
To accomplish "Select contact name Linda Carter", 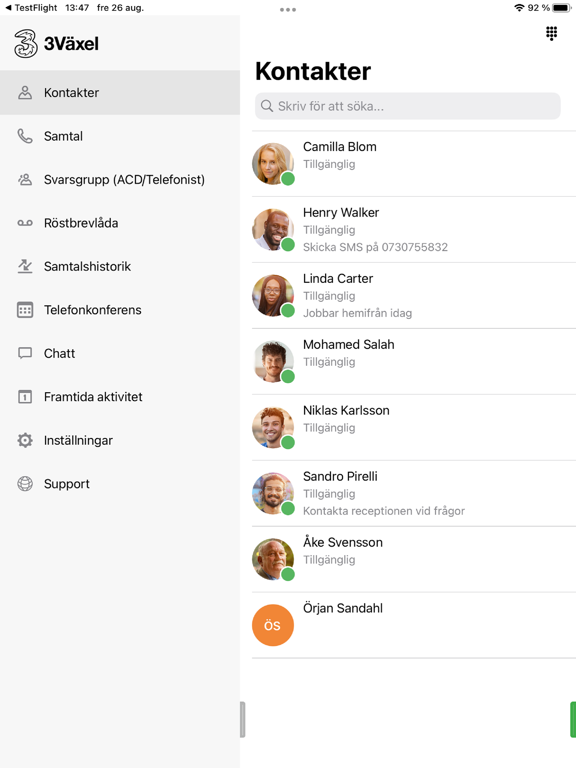I will 338,279.
